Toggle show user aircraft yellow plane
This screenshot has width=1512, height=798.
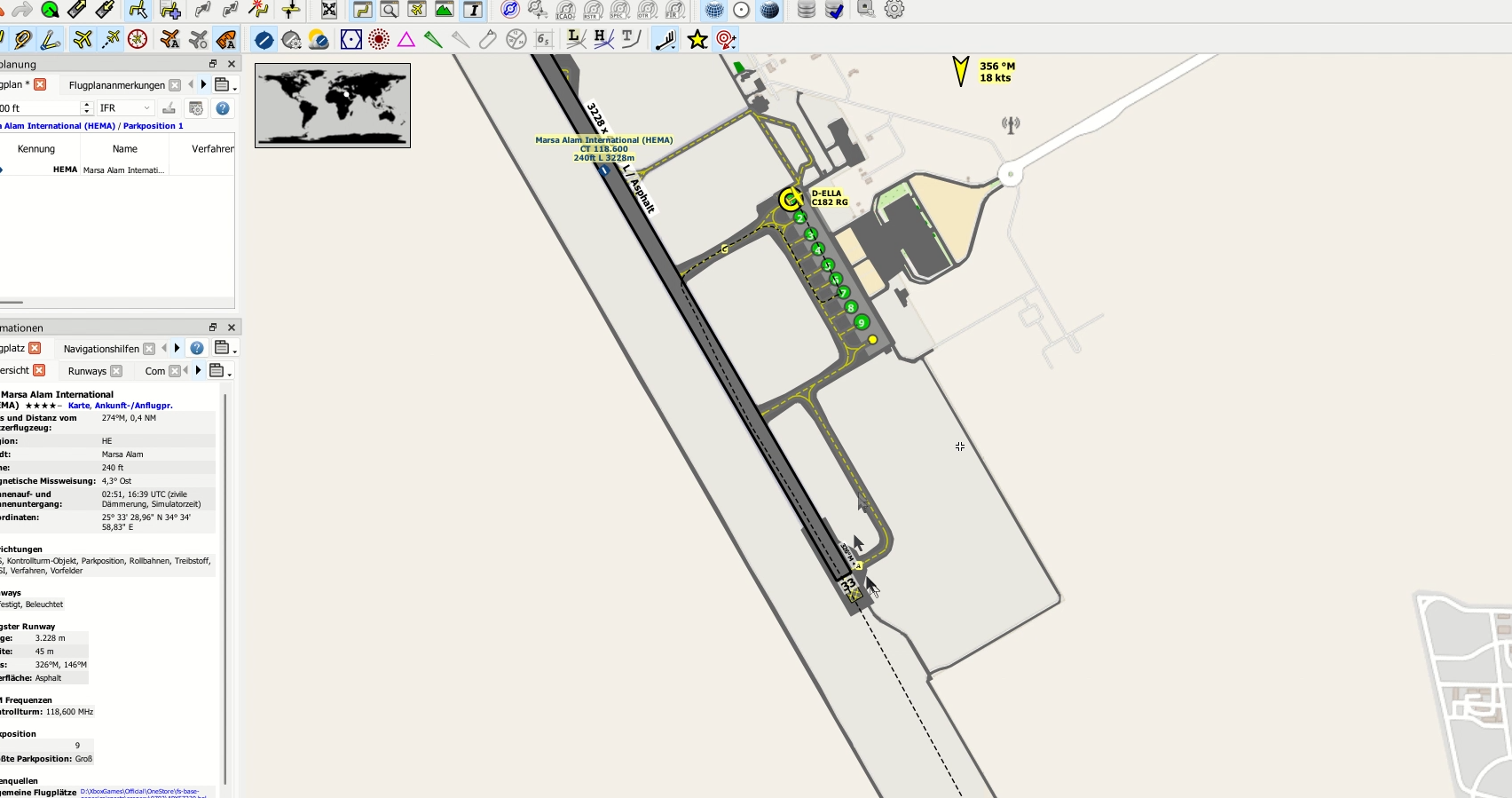click(83, 40)
